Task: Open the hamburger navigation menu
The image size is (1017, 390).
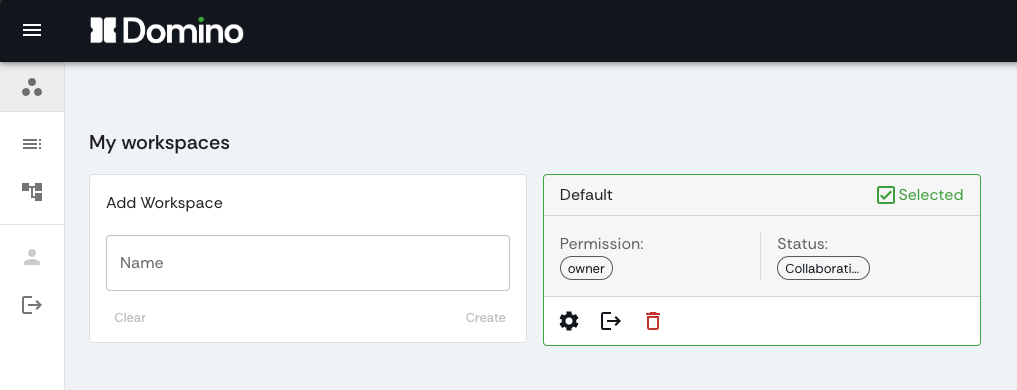Action: pyautogui.click(x=32, y=30)
